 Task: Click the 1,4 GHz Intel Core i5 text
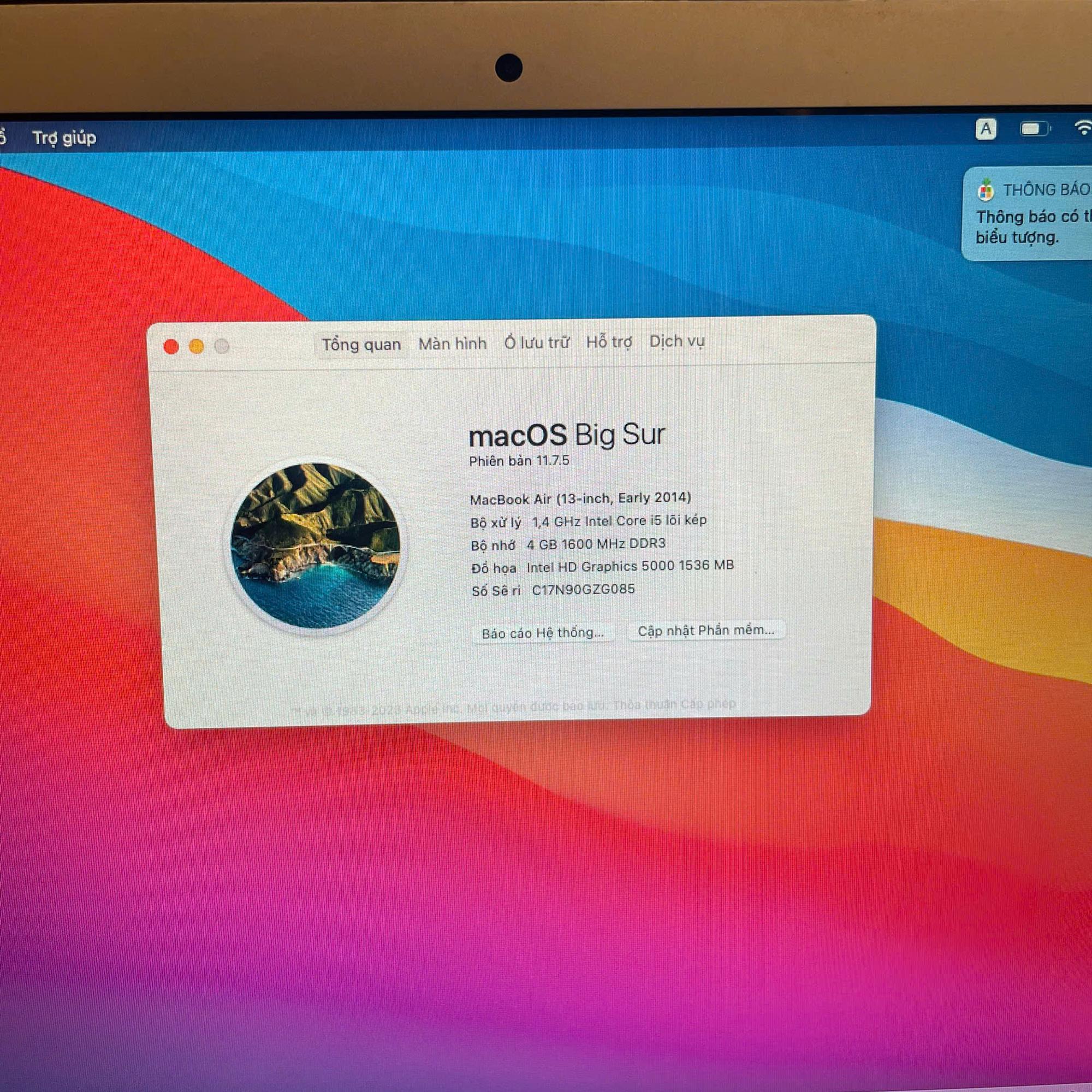click(620, 520)
